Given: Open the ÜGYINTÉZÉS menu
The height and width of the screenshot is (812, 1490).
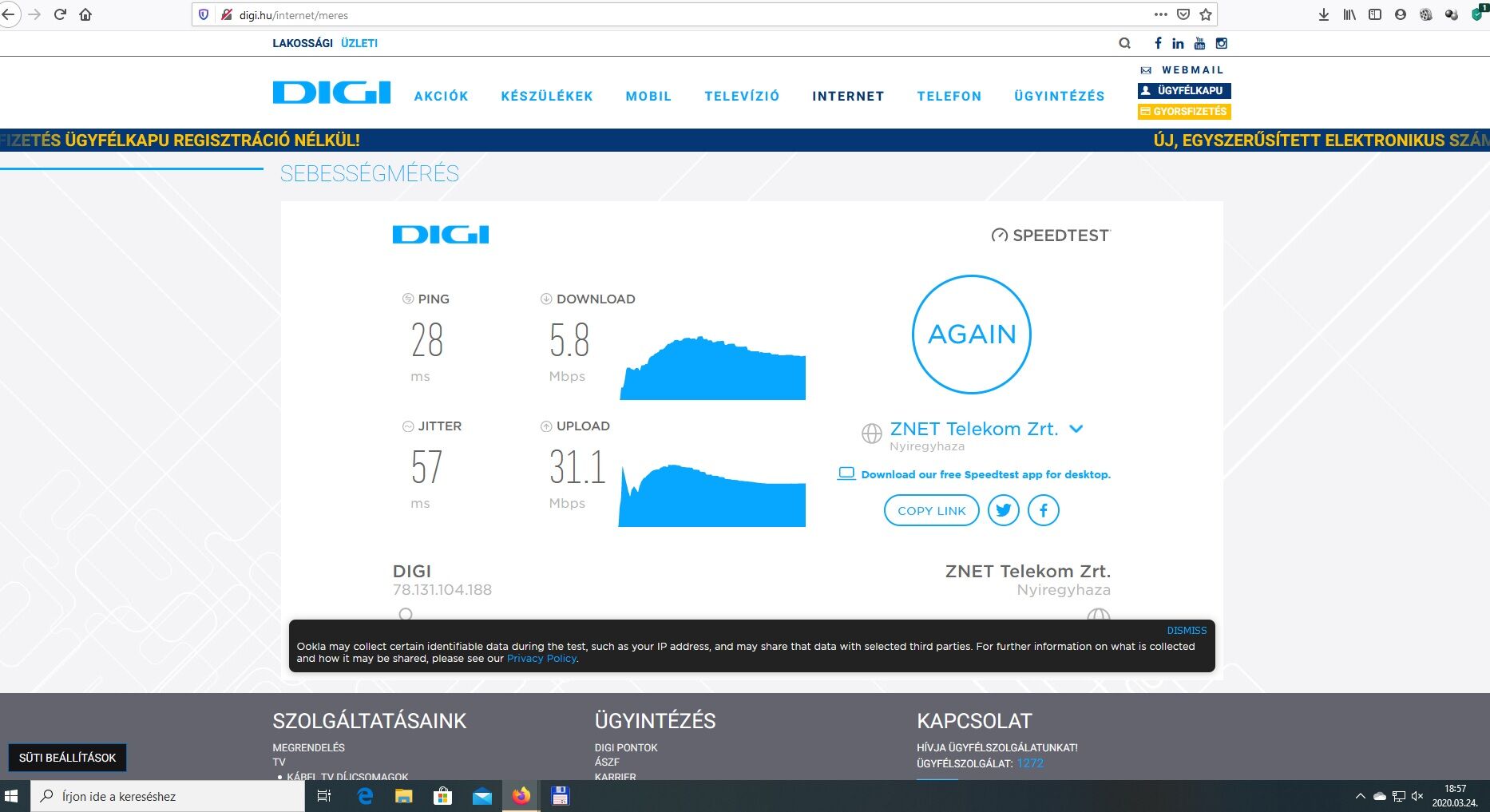Looking at the screenshot, I should [1060, 96].
